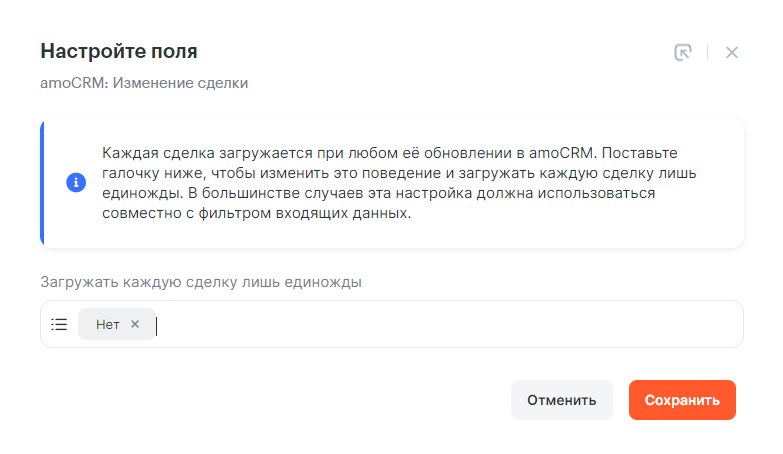Save settings with the Сохранить button
The height and width of the screenshot is (454, 783).
[682, 400]
